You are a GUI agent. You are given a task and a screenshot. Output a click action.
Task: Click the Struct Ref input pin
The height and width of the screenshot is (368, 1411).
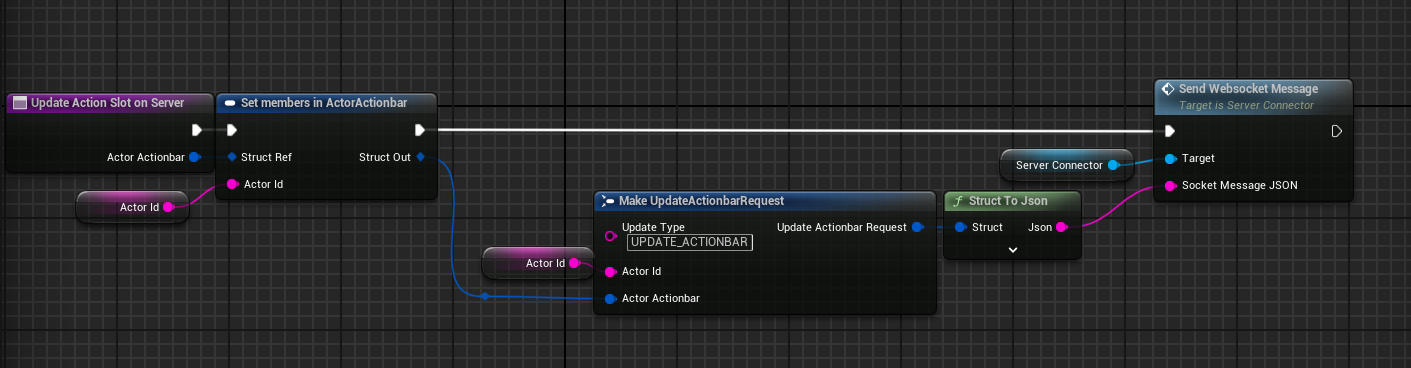click(232, 157)
